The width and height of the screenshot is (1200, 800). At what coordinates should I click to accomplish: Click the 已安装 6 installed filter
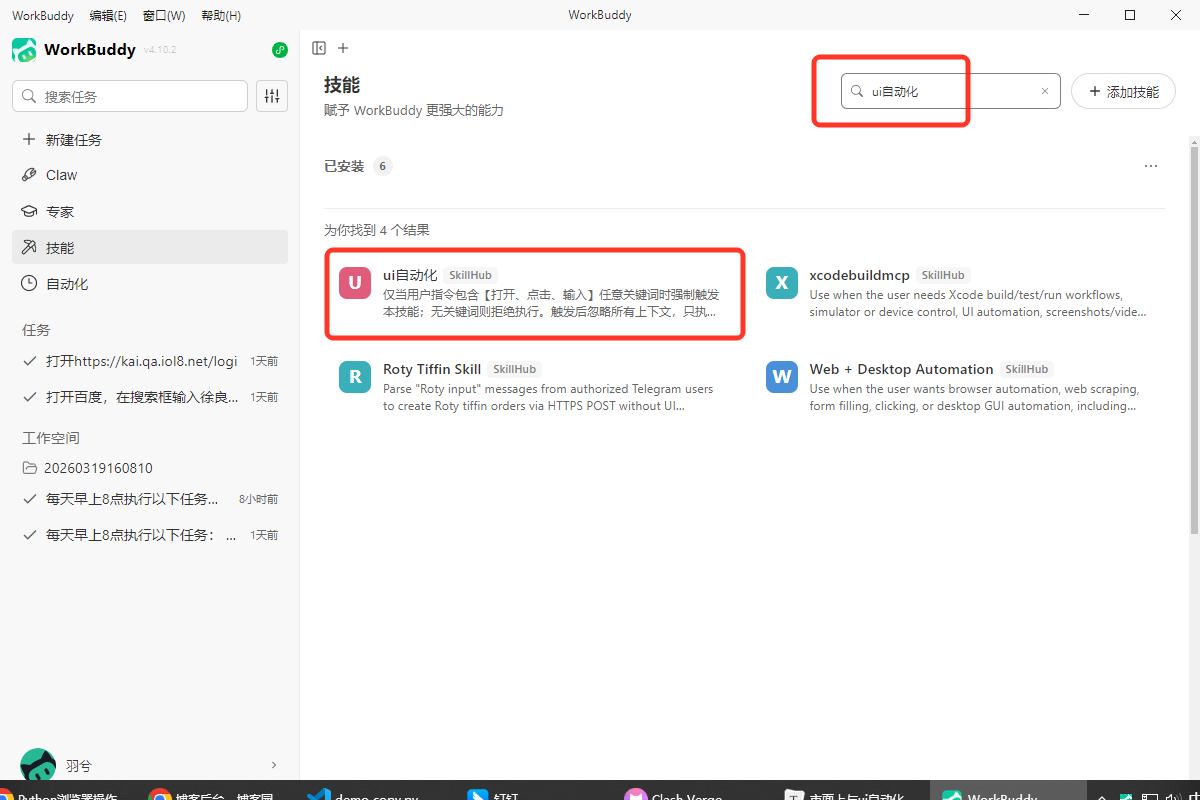[x=358, y=166]
